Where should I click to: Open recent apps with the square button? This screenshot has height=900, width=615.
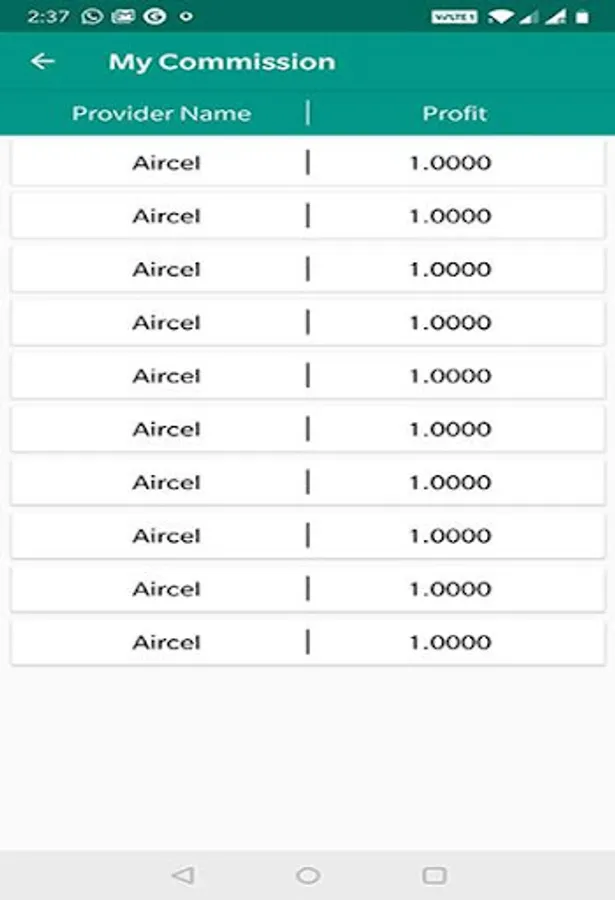[434, 875]
